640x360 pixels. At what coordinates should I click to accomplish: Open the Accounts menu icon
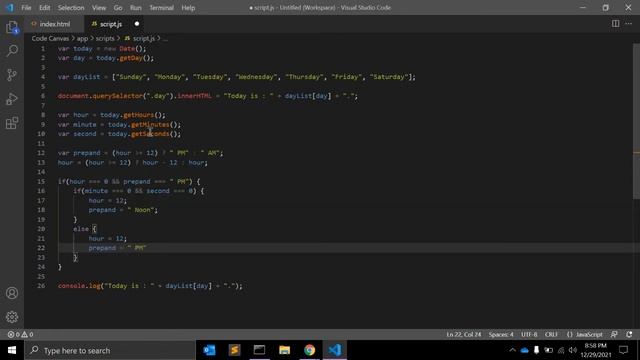point(12,293)
